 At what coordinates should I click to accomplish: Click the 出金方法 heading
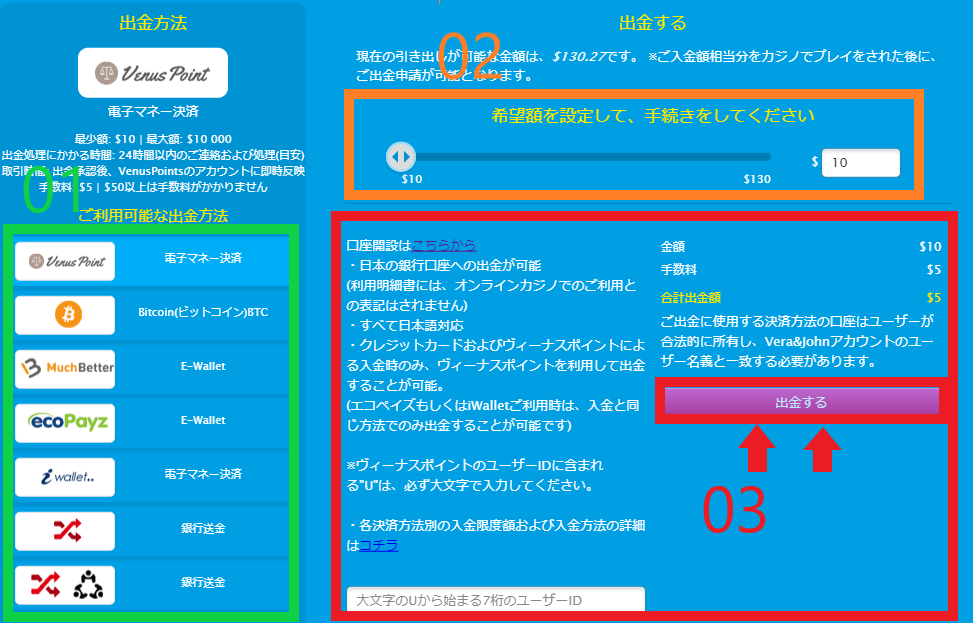pos(153,23)
